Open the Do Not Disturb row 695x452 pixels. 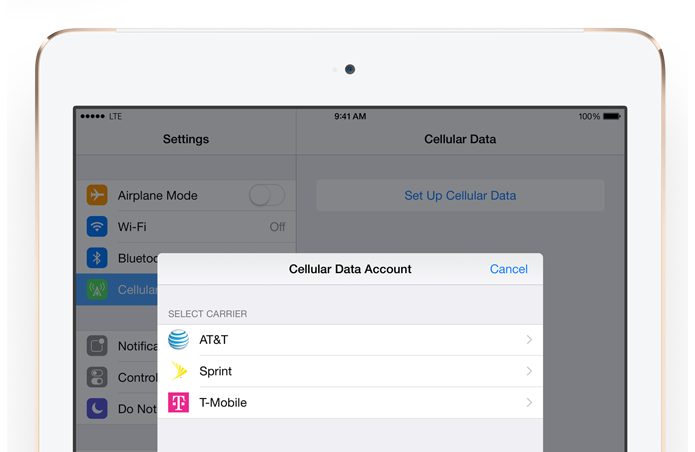117,409
